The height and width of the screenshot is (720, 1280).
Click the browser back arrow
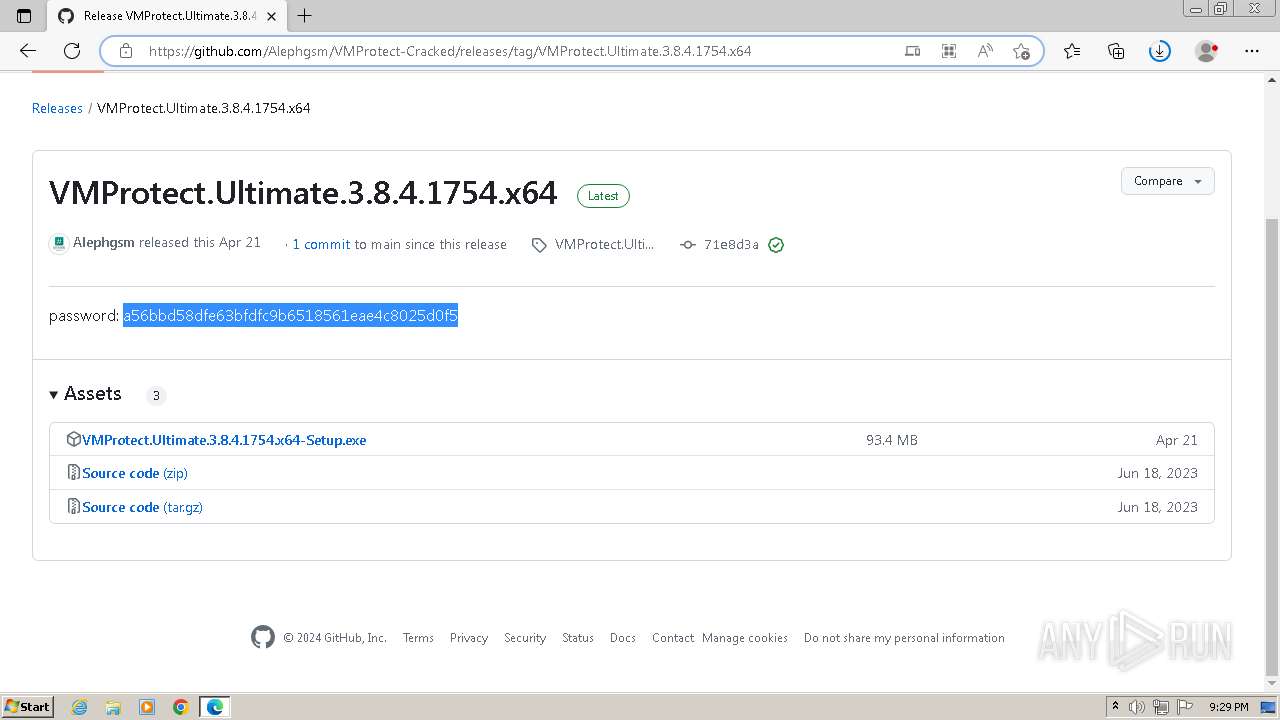[x=28, y=51]
